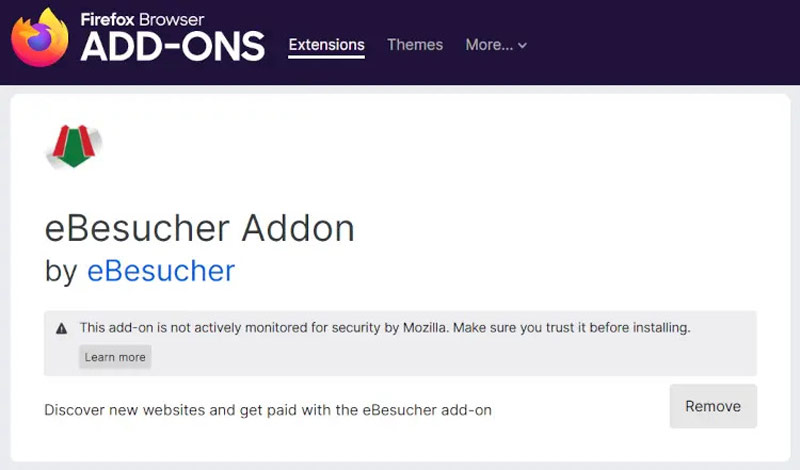Click the ADD-ONS wordmark
The image size is (800, 470).
[x=173, y=46]
